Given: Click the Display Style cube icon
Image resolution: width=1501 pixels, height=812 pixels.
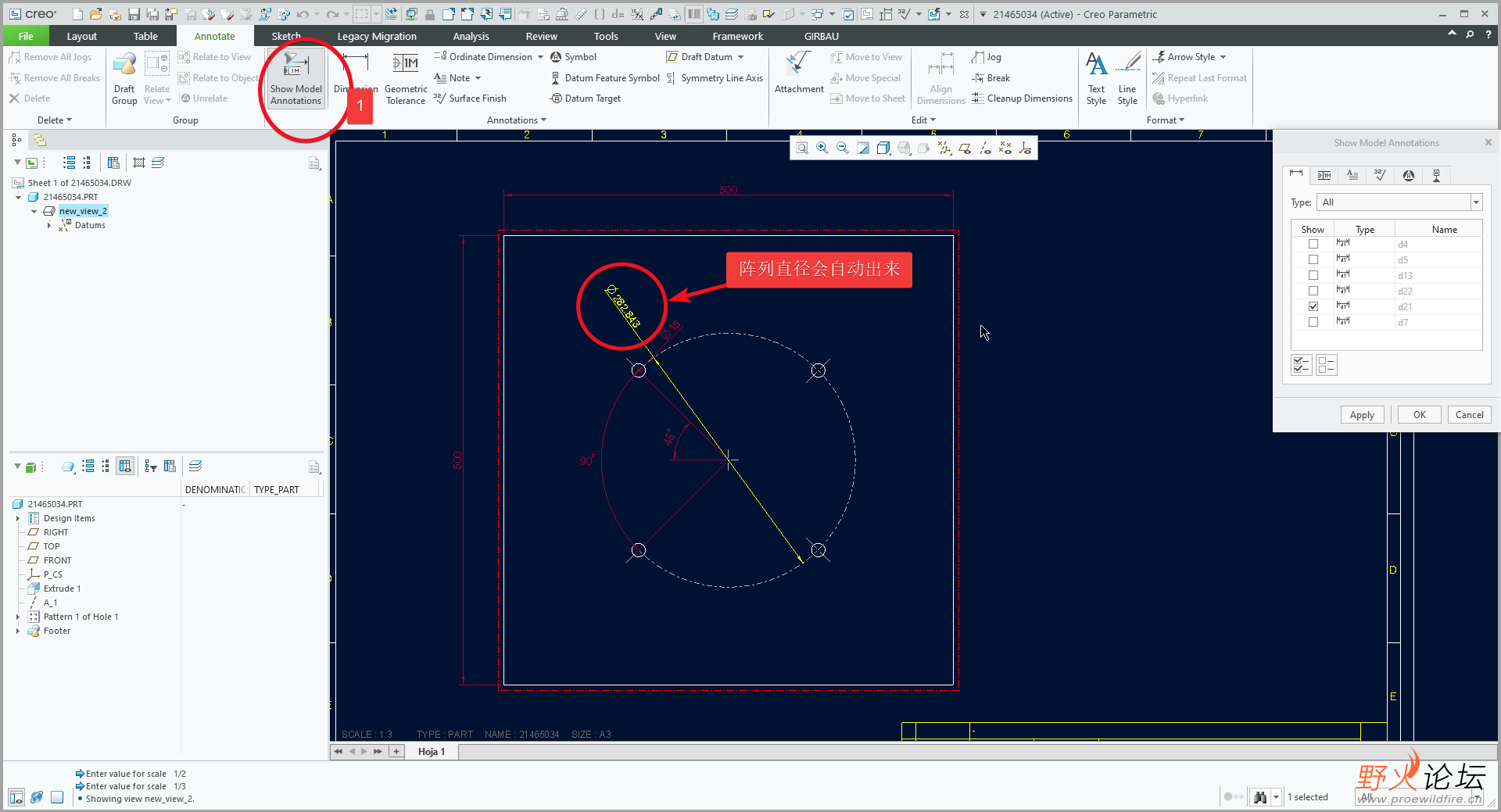Looking at the screenshot, I should click(883, 148).
